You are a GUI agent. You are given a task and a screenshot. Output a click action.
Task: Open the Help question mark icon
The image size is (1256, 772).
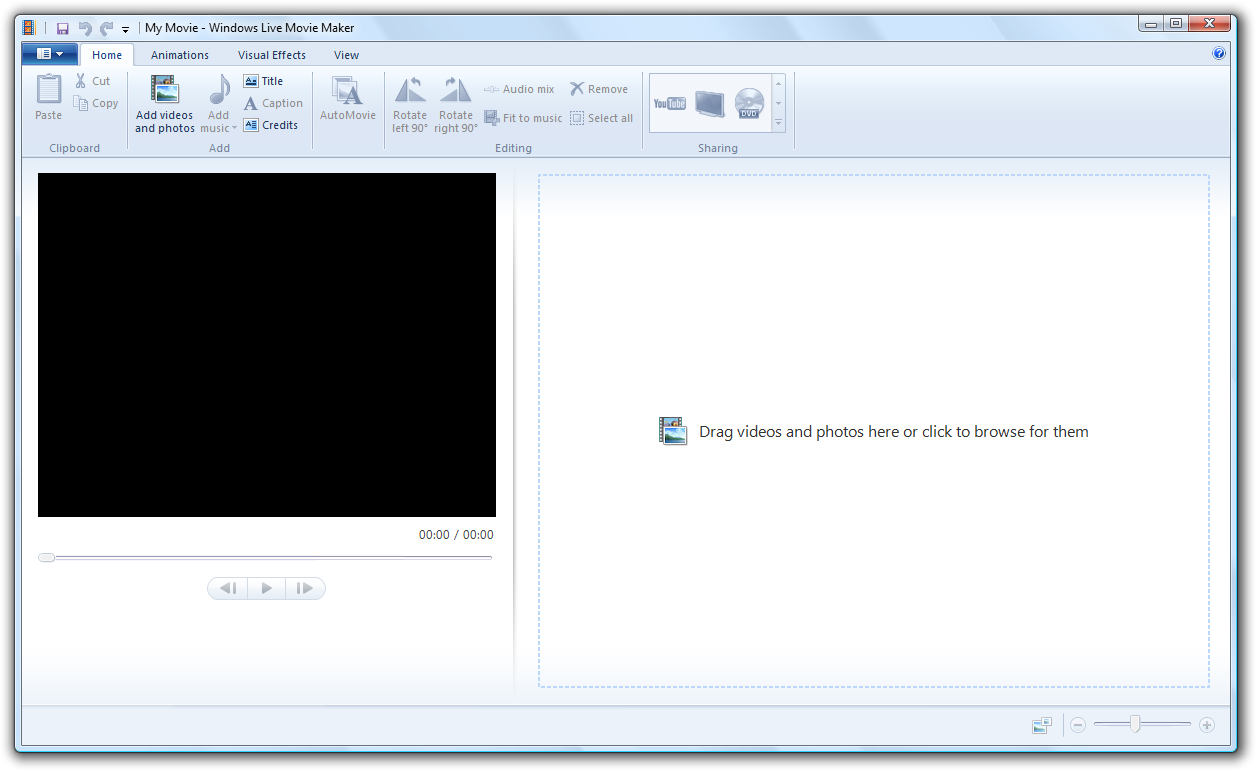click(1219, 54)
